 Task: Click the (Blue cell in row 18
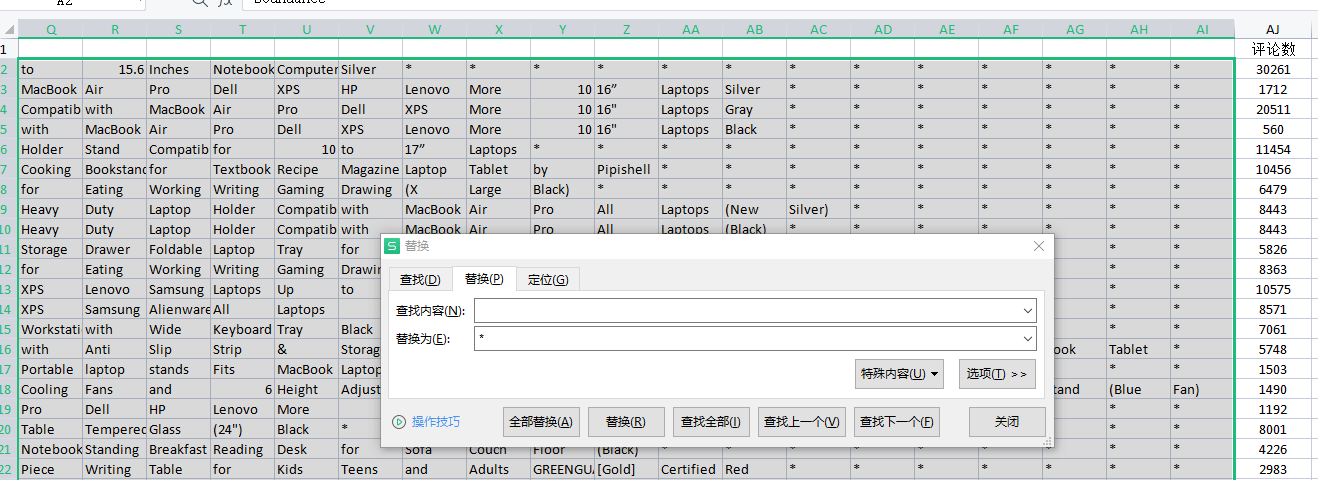click(1139, 389)
